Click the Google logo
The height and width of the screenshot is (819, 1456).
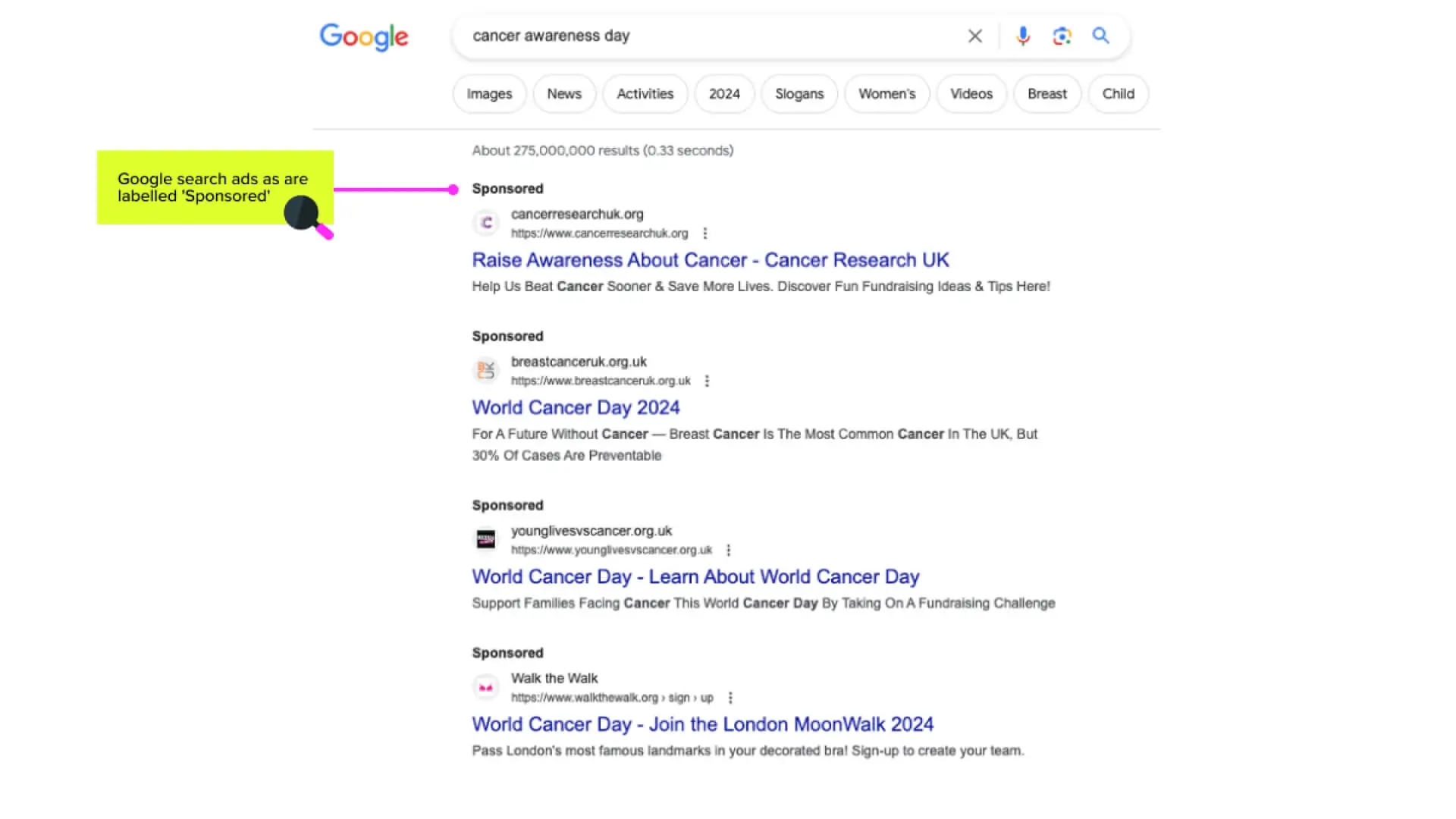point(364,36)
